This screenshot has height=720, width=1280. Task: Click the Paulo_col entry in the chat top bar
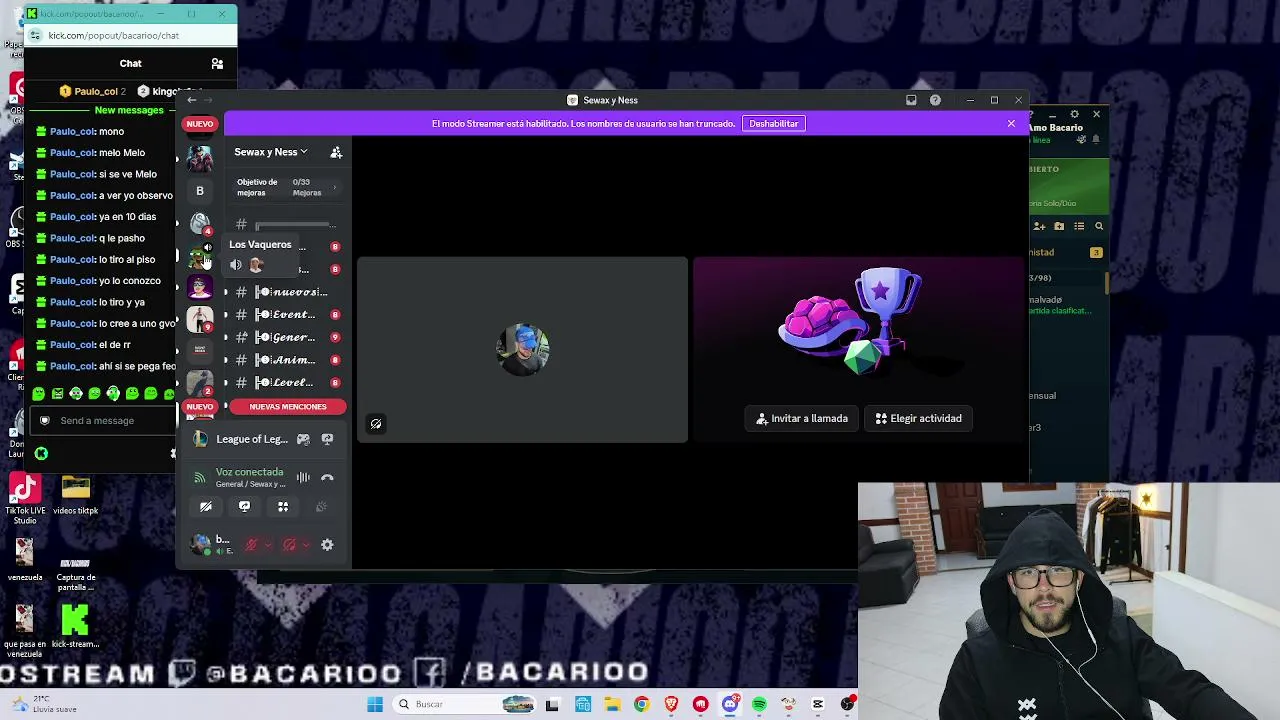click(x=93, y=92)
